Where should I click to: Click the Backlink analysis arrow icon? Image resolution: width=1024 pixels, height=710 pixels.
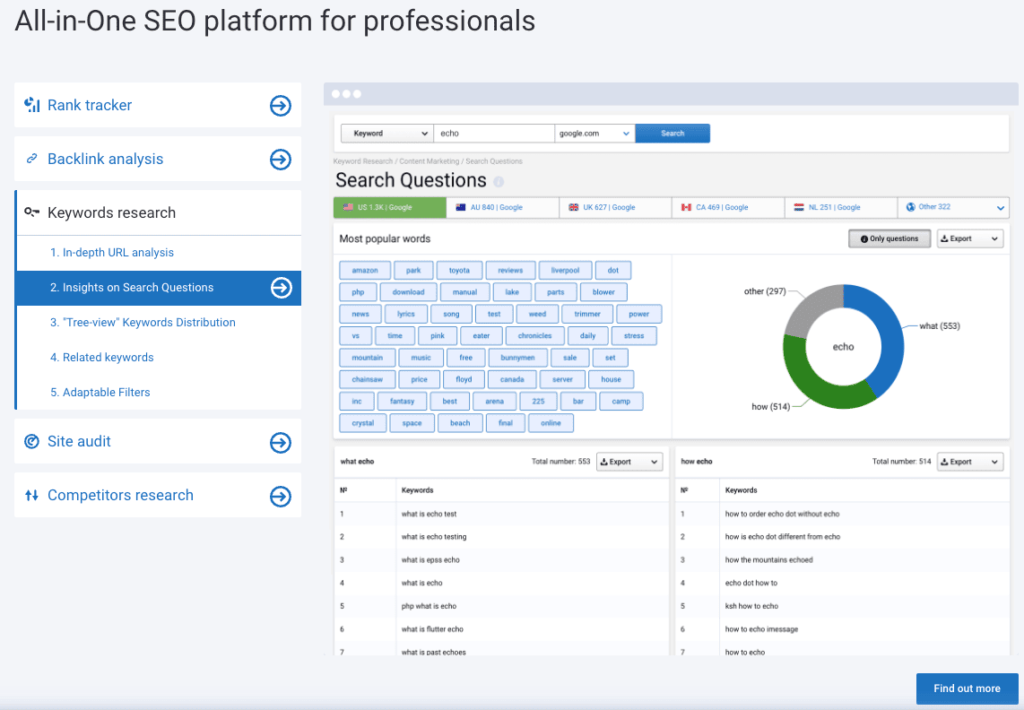pos(280,159)
